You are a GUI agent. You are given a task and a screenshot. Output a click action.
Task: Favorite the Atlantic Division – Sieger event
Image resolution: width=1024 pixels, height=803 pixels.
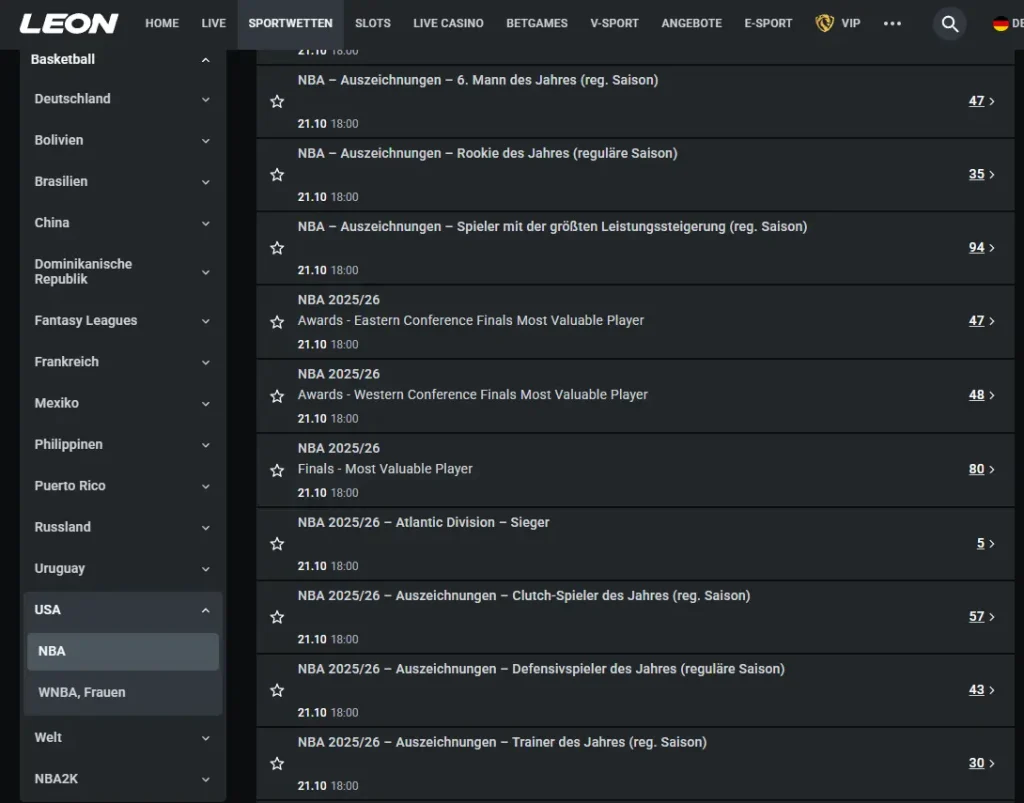[277, 544]
